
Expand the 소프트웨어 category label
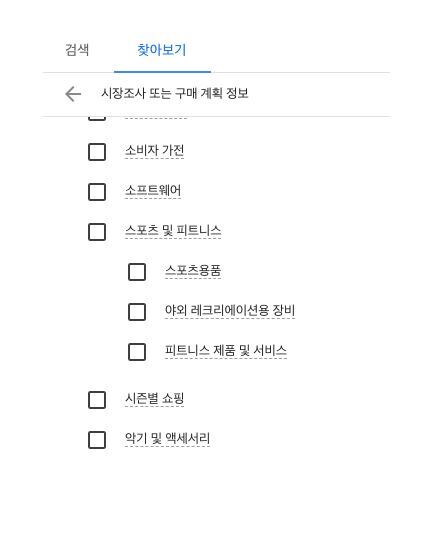click(153, 190)
